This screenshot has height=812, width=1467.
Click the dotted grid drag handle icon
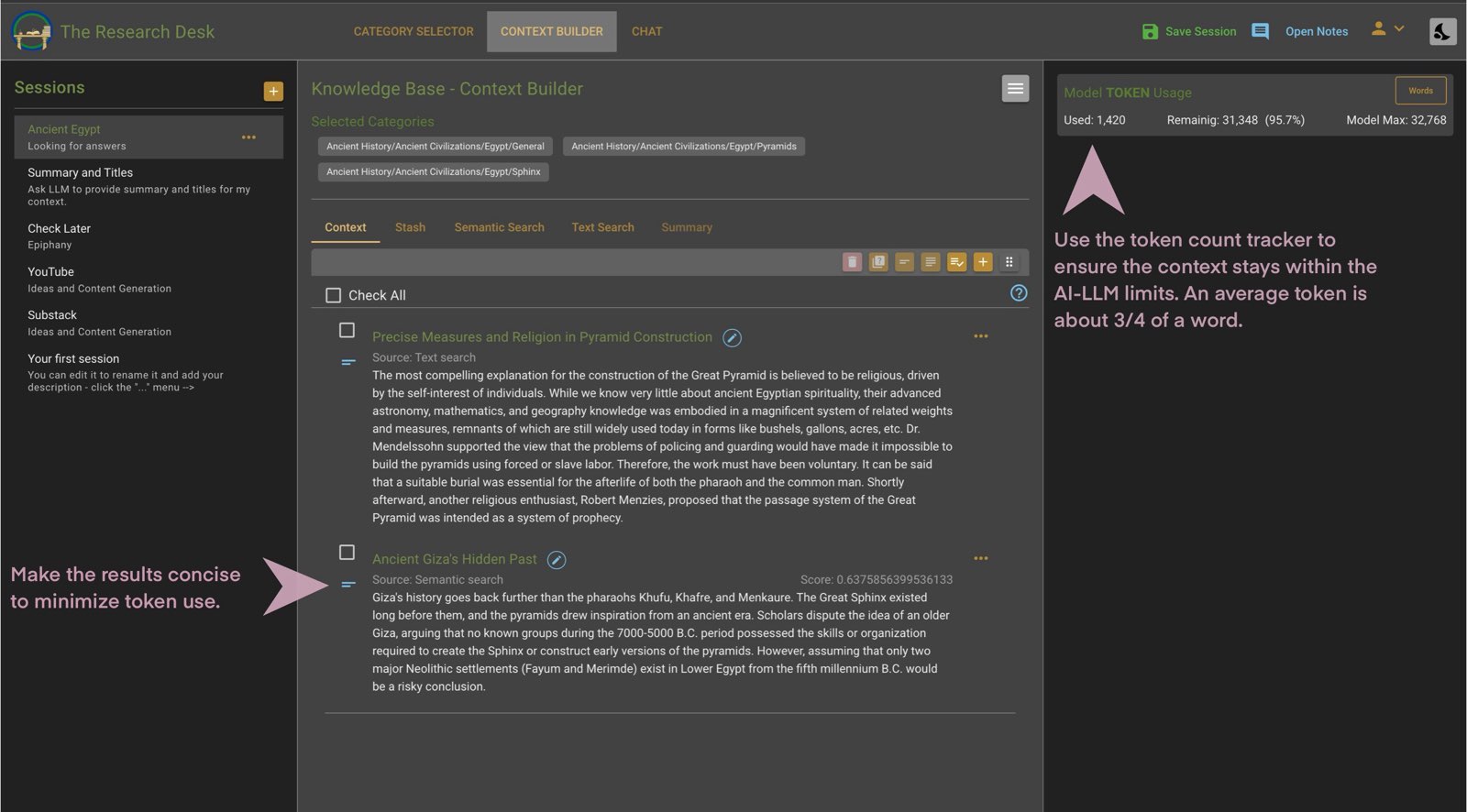click(x=1009, y=262)
